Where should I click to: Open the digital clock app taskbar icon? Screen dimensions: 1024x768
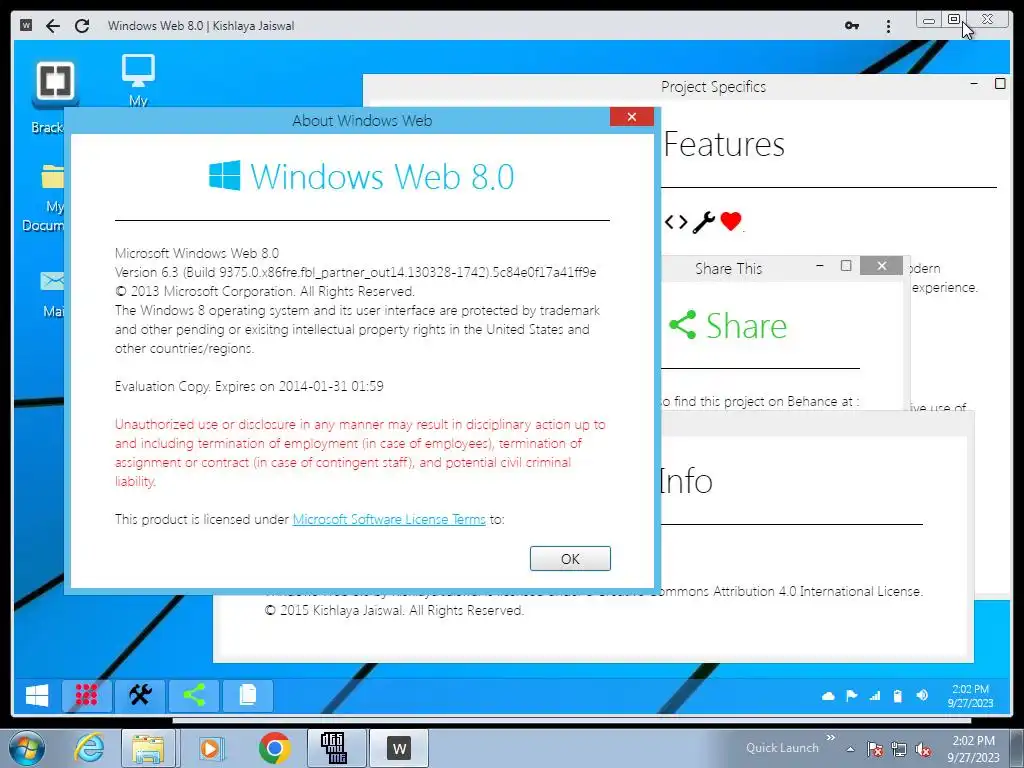click(x=334, y=748)
